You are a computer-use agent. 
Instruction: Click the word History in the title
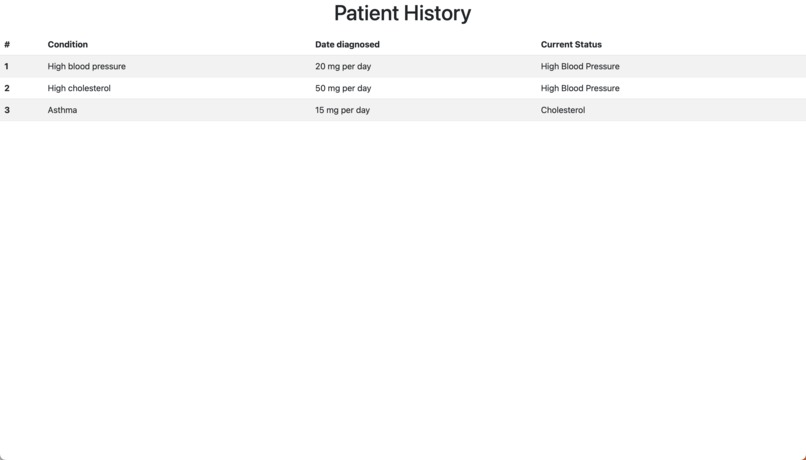tap(435, 13)
